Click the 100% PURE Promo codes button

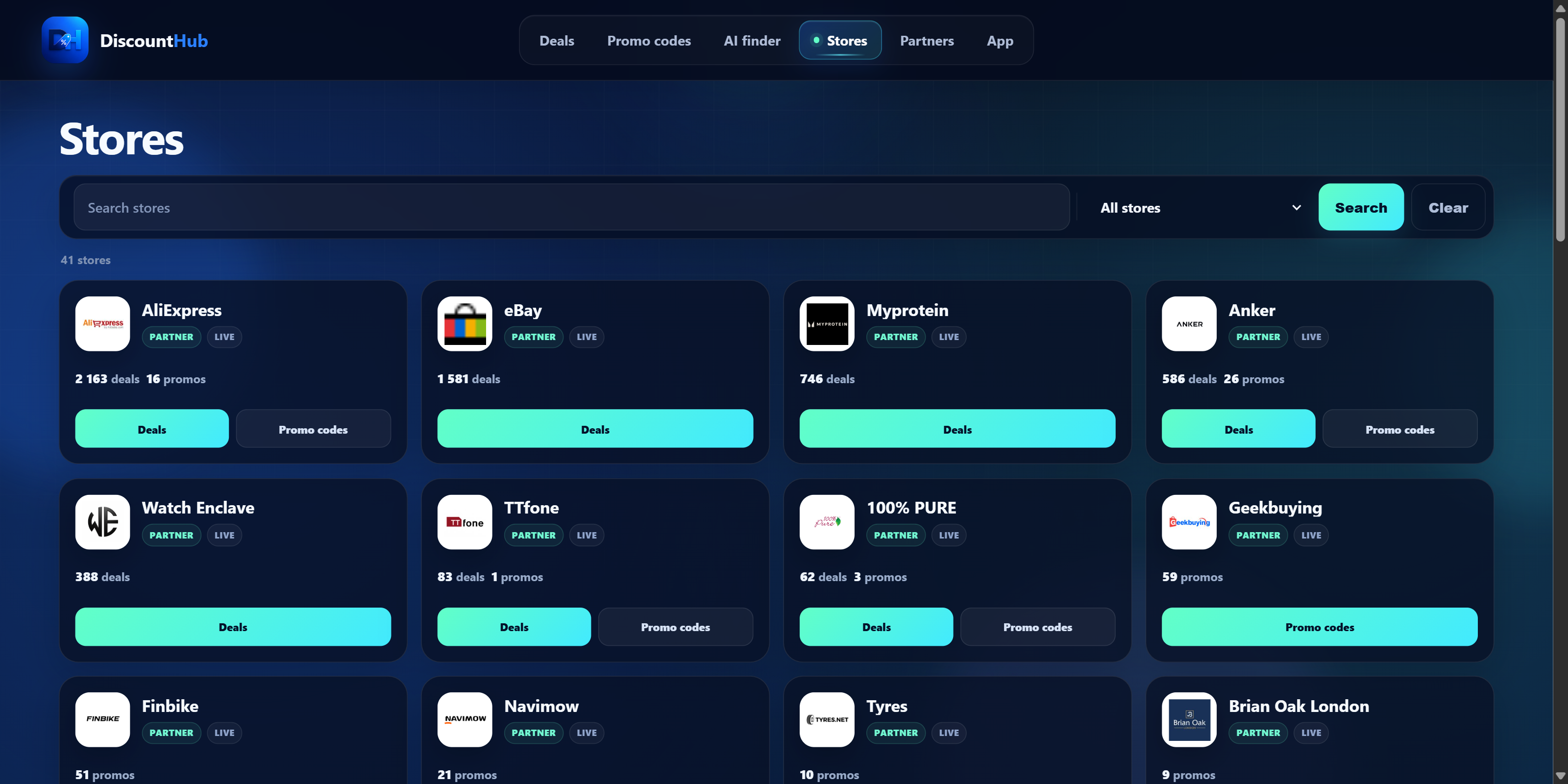tap(1037, 627)
